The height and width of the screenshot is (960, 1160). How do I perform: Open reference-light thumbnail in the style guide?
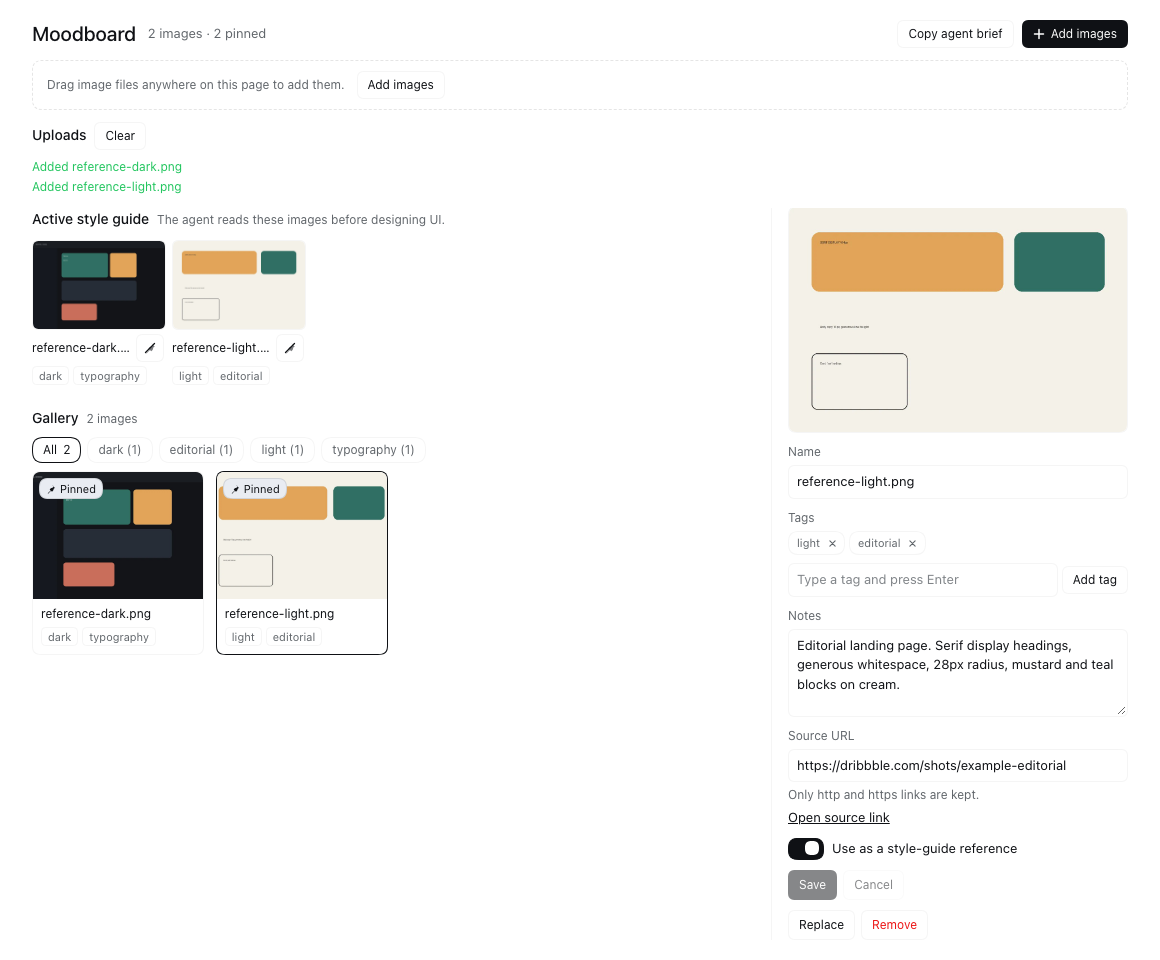tap(239, 285)
